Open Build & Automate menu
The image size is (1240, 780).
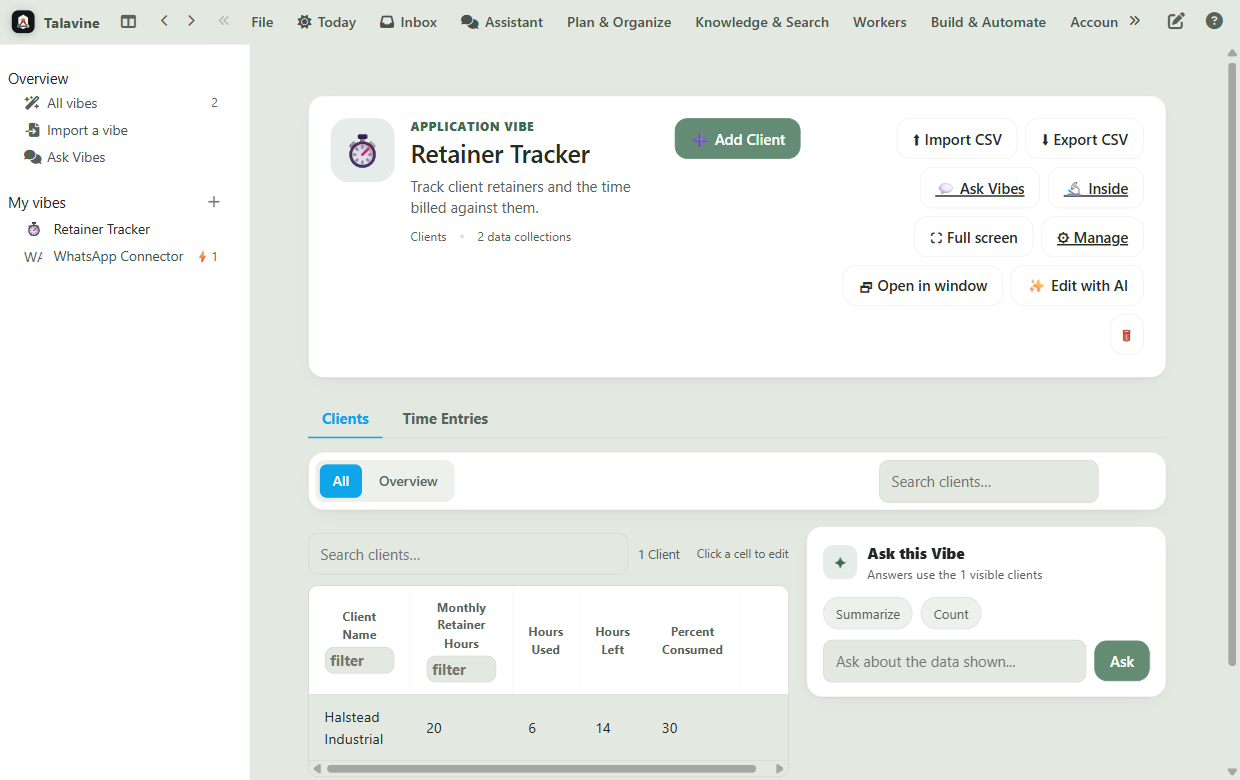tap(988, 22)
